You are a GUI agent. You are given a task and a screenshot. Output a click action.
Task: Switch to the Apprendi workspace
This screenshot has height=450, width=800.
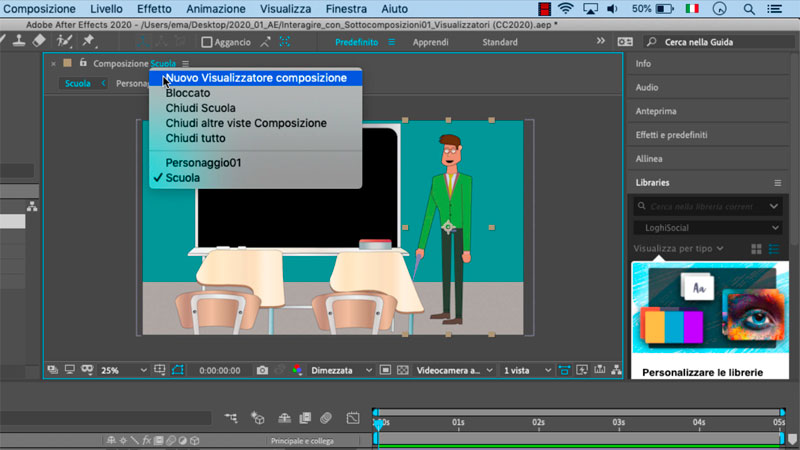point(431,42)
